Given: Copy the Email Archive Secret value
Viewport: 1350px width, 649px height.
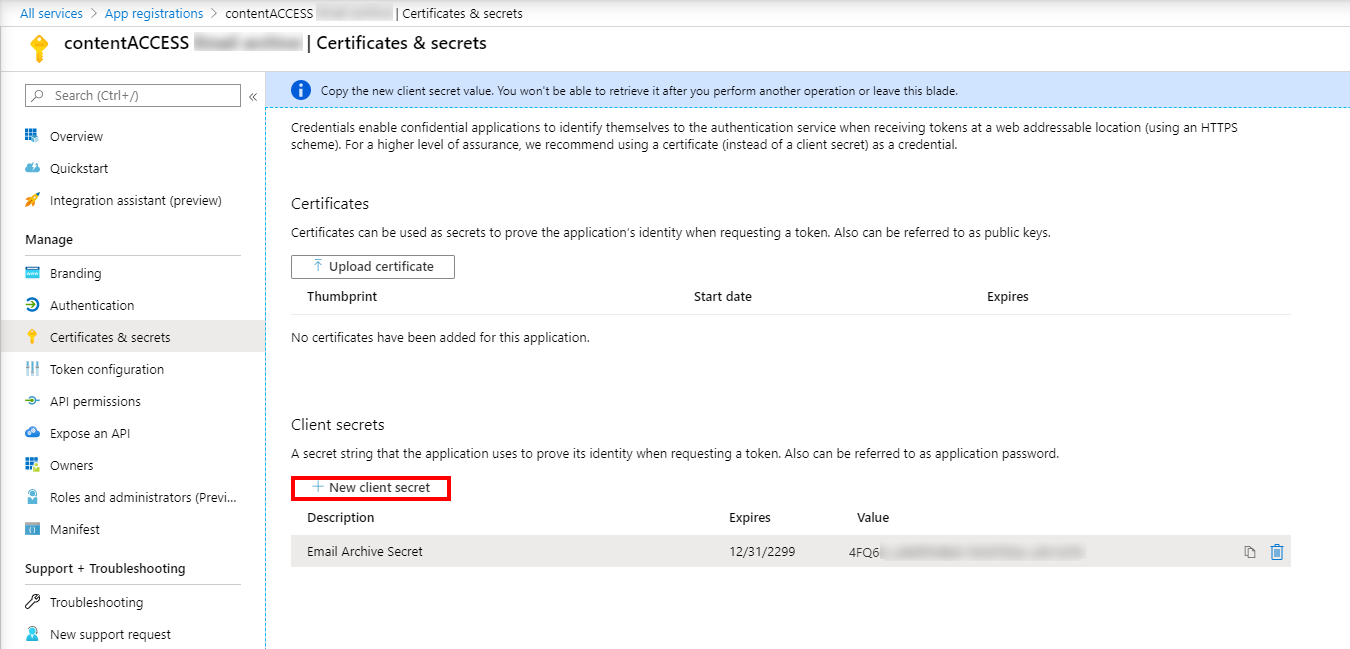Looking at the screenshot, I should point(1250,552).
